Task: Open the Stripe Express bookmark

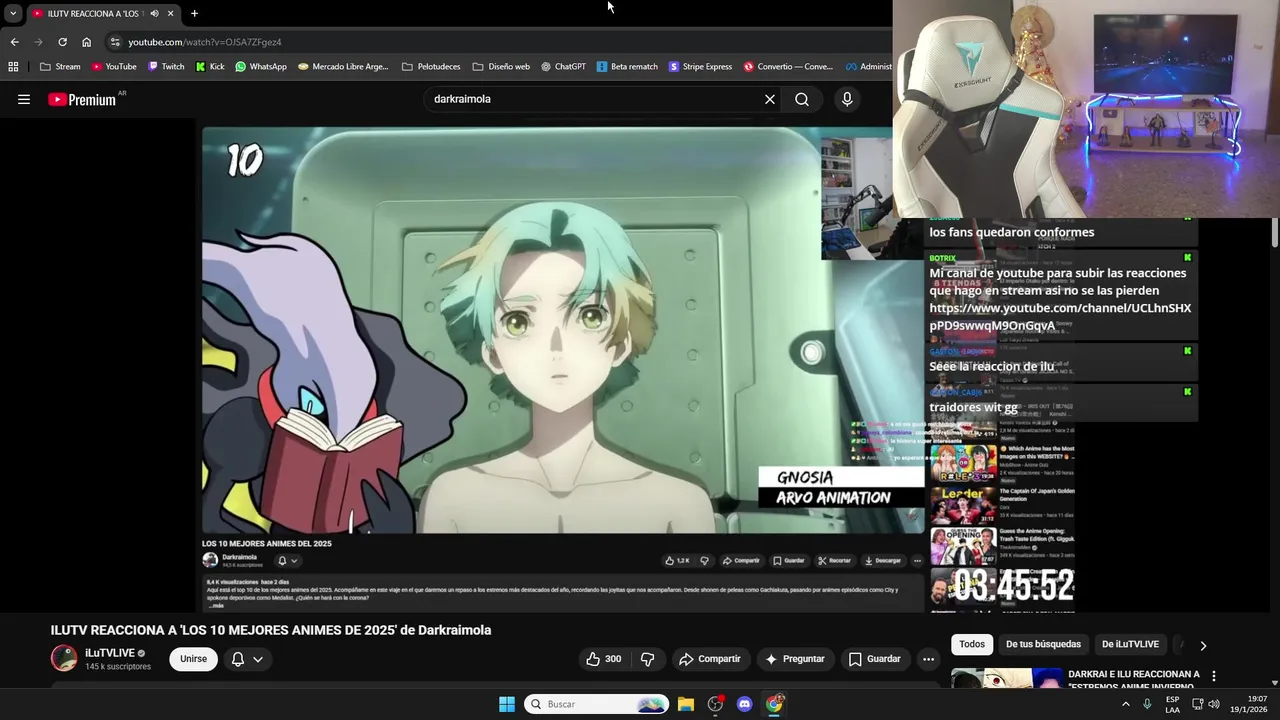Action: click(700, 67)
